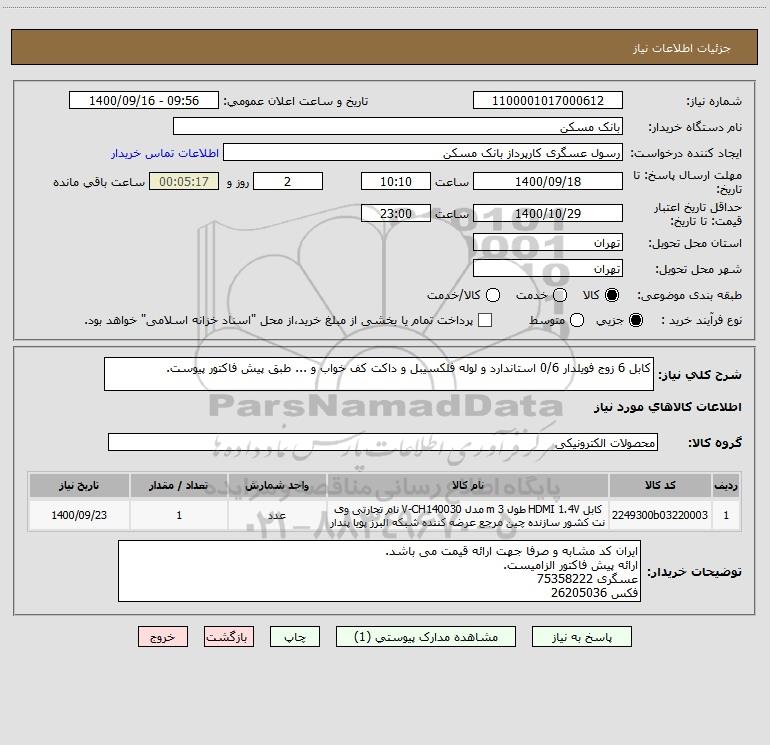Viewport: 770px width, 745px height.
Task: Click the ایجاد کننده درخواست field
Action: point(423,153)
